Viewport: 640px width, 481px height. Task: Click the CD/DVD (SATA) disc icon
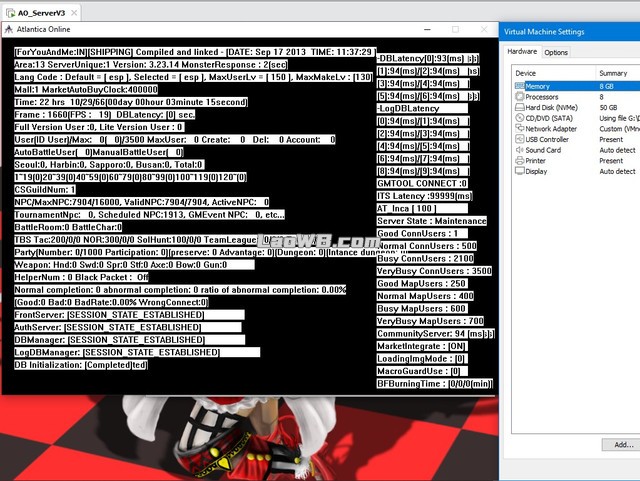tap(520, 118)
